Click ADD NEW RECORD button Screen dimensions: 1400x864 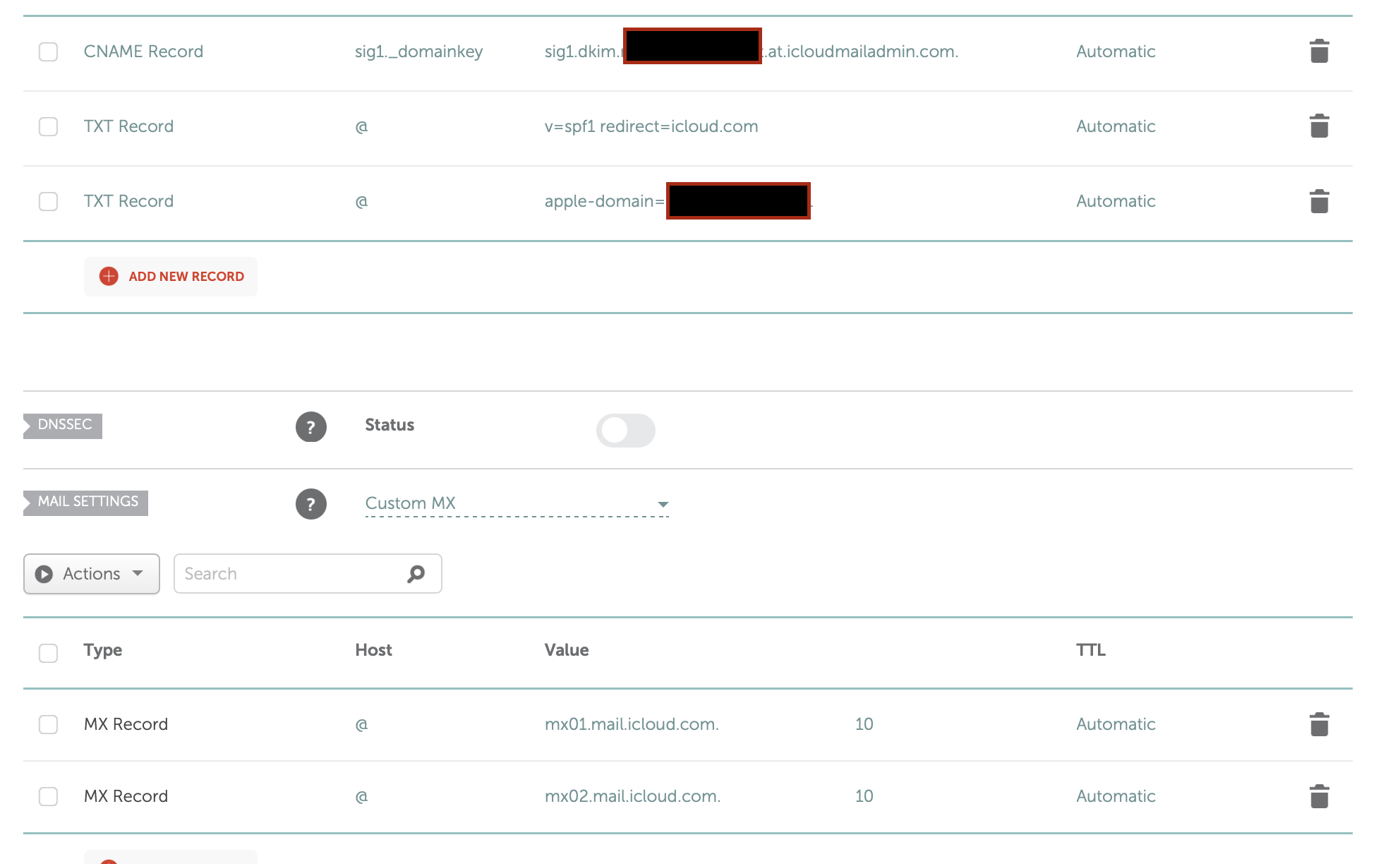tap(171, 277)
